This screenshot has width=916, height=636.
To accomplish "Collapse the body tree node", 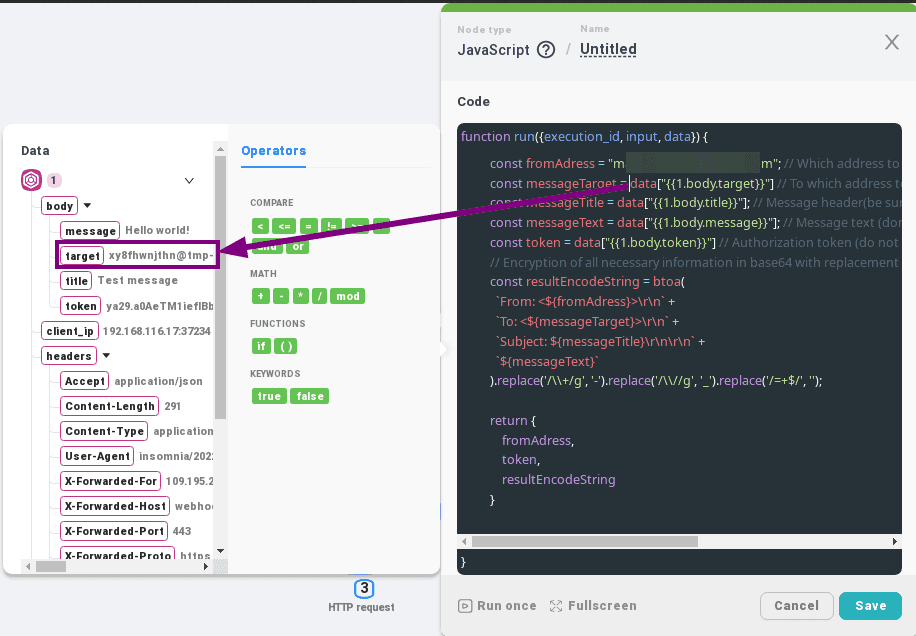I will tap(87, 206).
